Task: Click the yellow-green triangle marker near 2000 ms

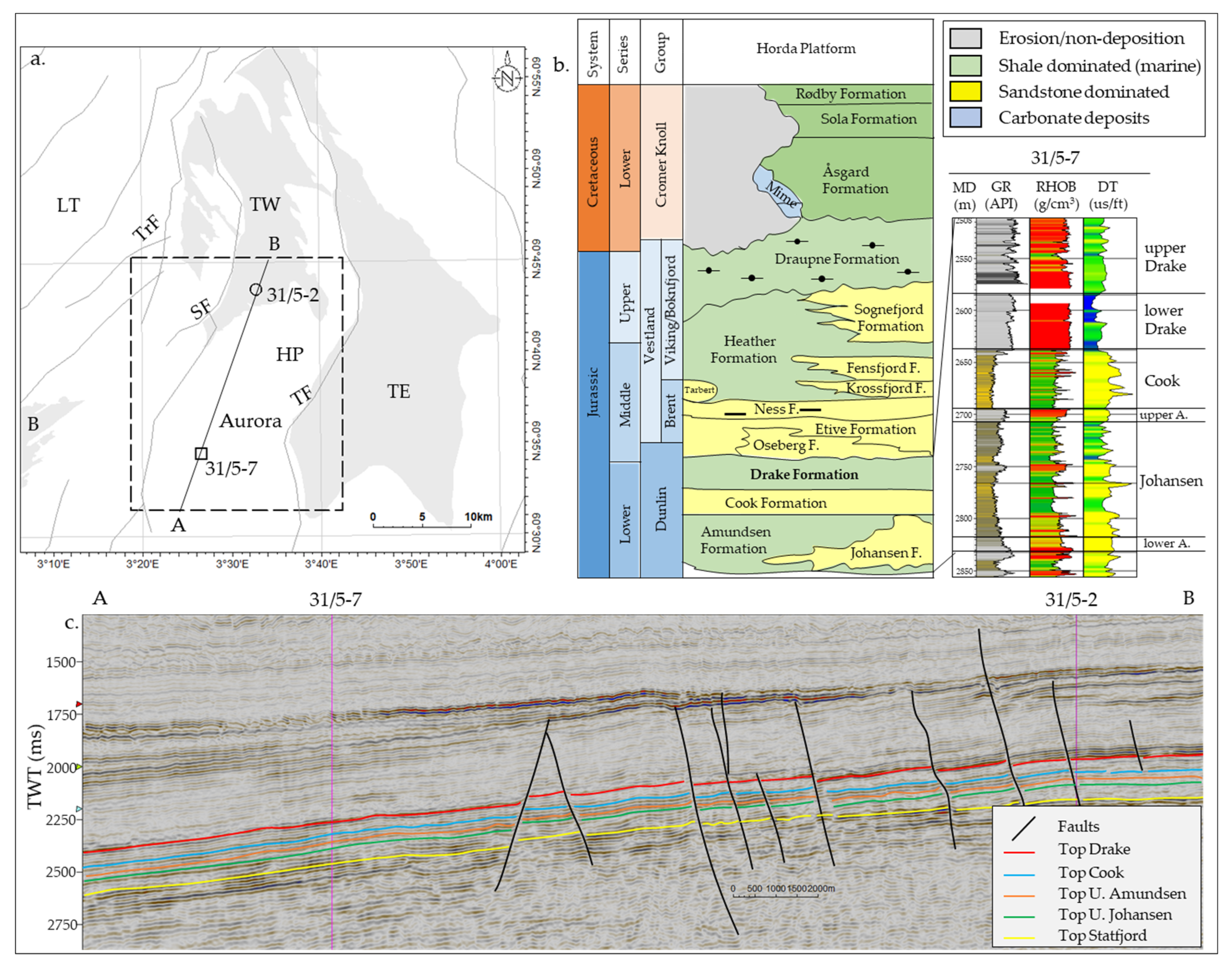Action: click(79, 767)
